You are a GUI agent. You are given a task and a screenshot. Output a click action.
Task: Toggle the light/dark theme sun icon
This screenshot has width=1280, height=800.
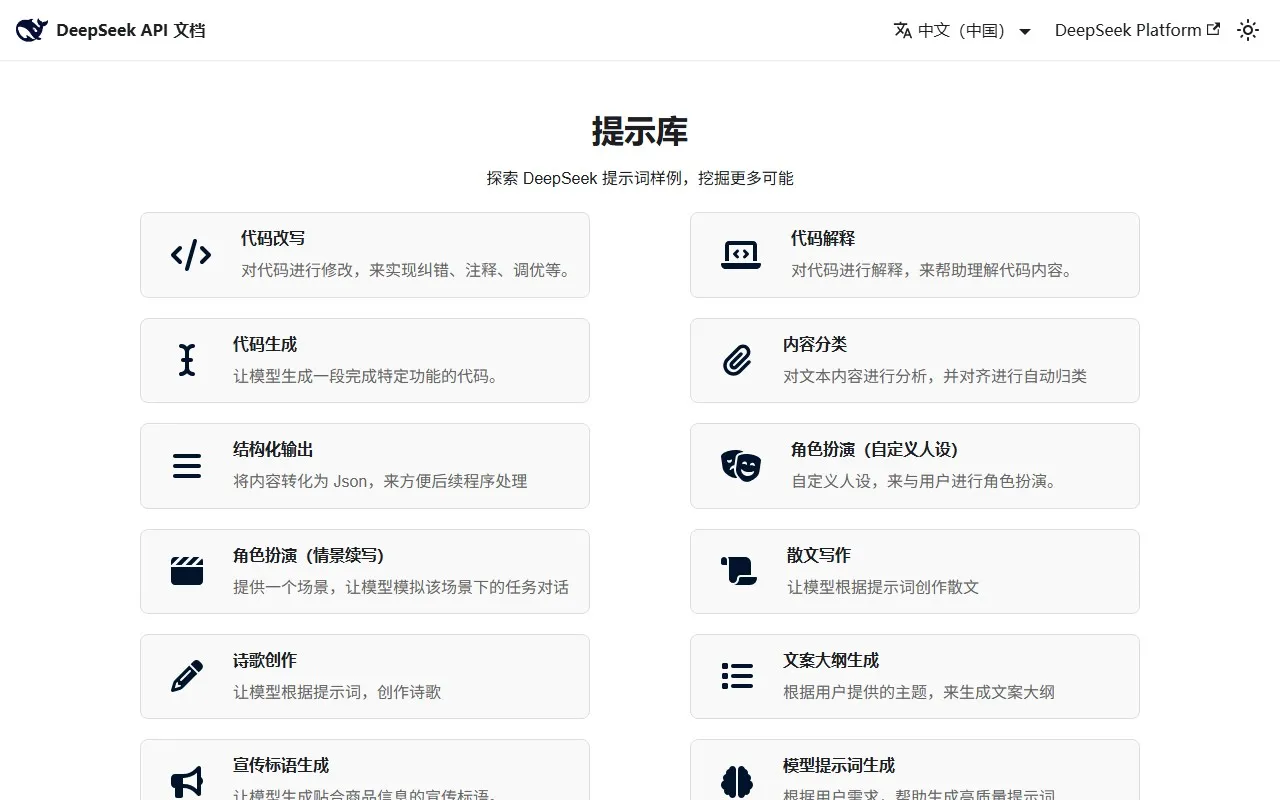coord(1247,30)
